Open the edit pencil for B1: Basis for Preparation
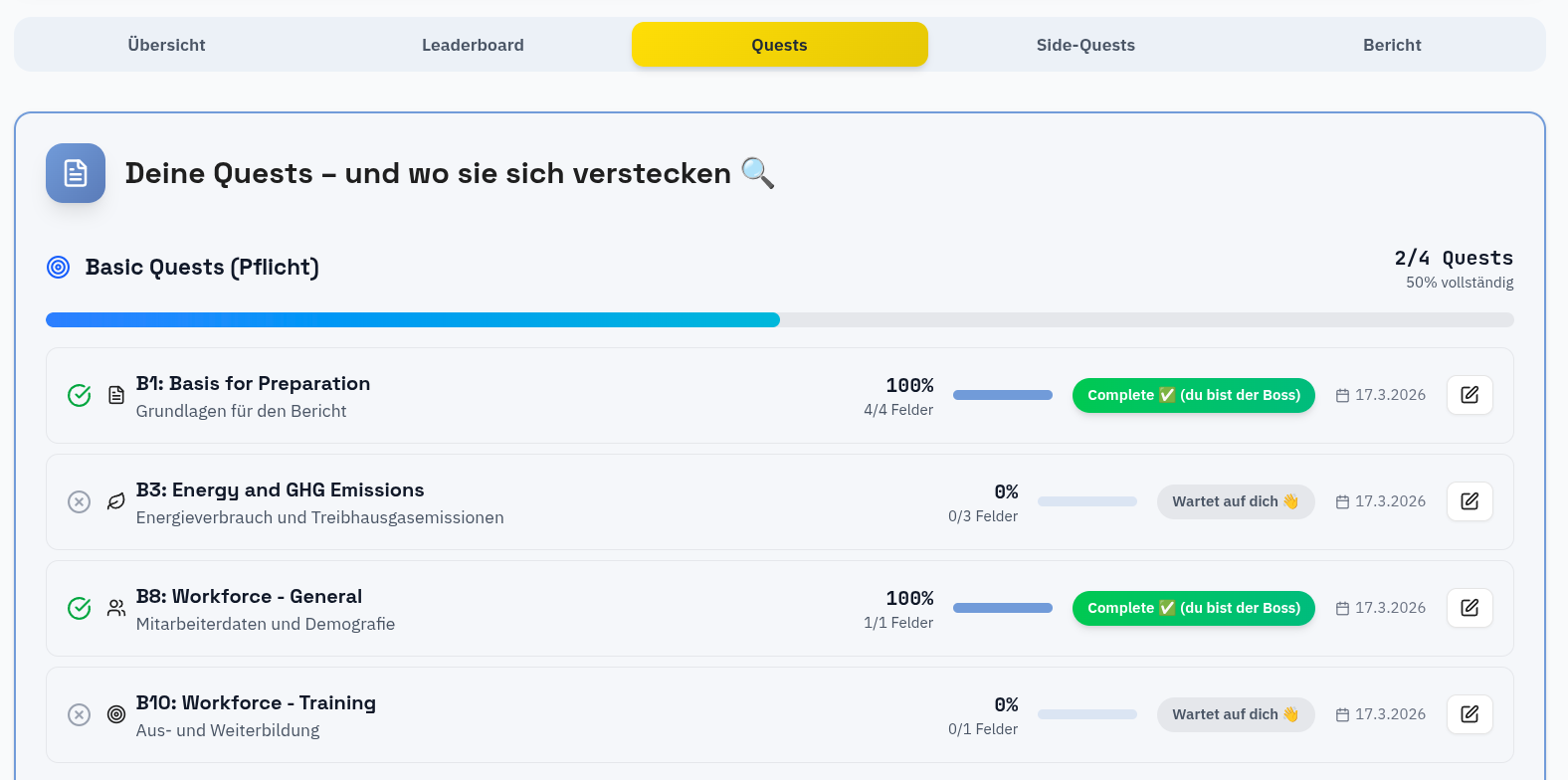 tap(1470, 395)
